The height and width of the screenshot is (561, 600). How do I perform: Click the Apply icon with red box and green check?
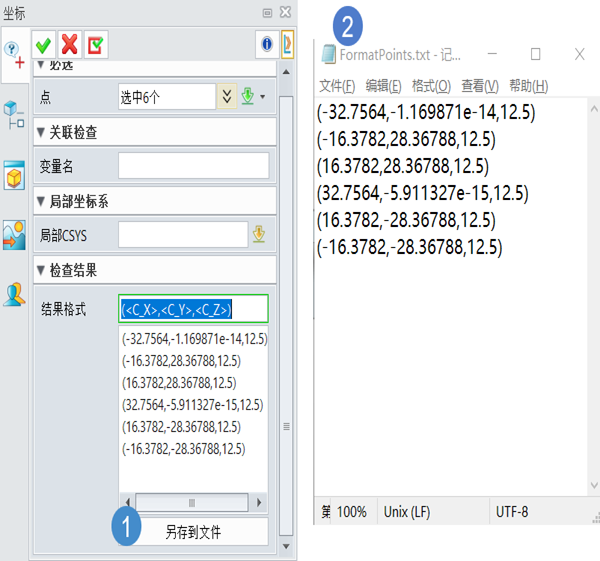(x=96, y=45)
